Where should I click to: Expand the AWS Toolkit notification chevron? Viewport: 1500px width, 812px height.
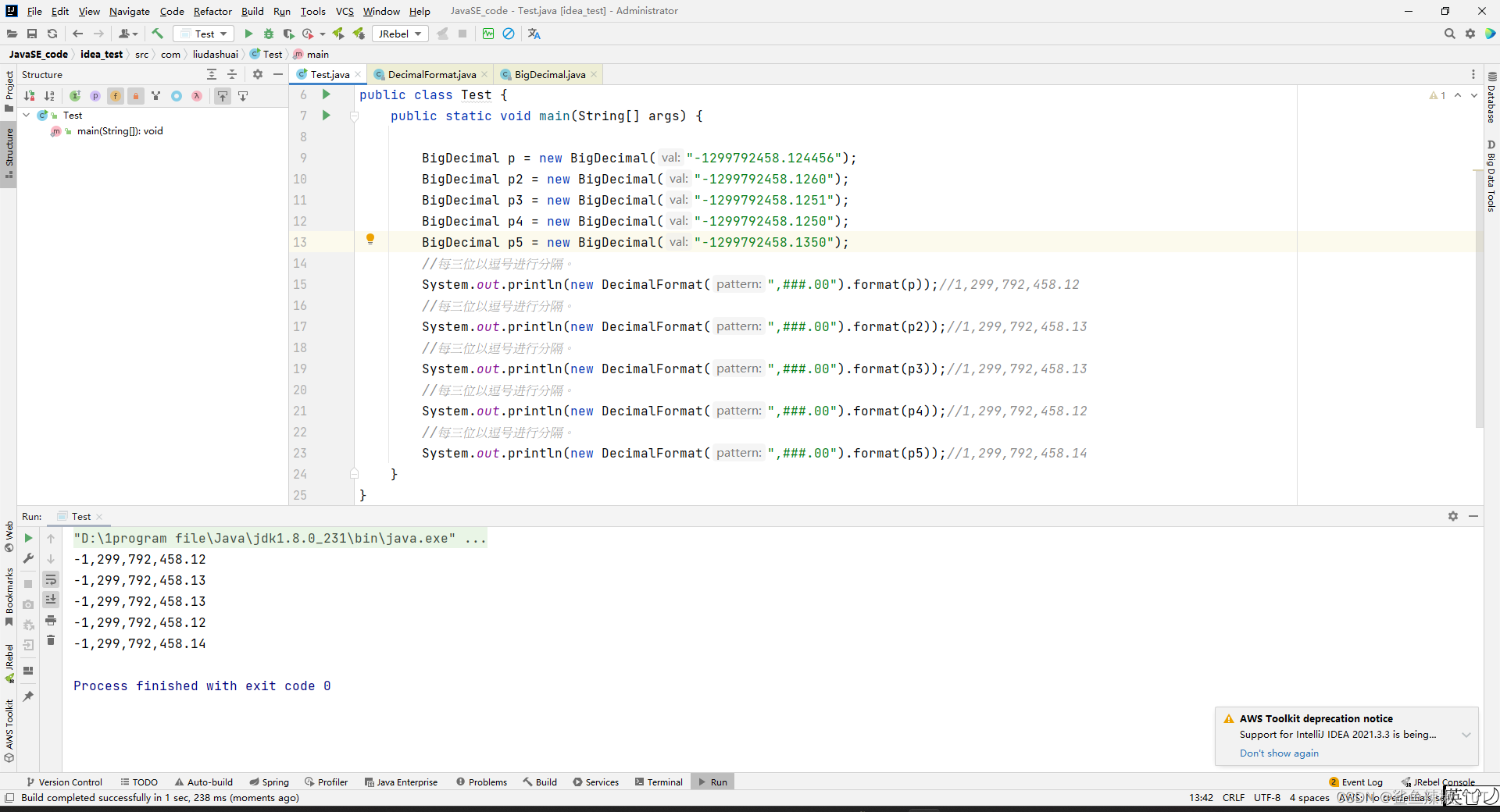[x=1466, y=735]
